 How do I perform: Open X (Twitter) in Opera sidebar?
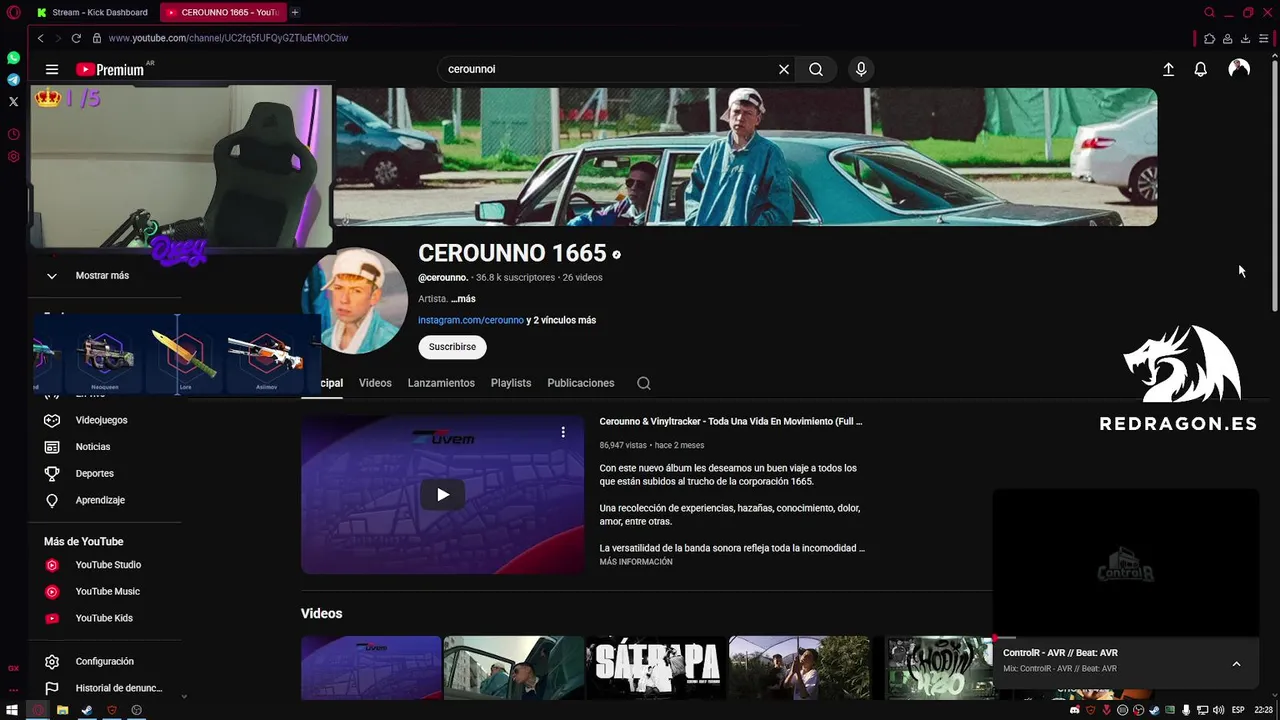13,101
